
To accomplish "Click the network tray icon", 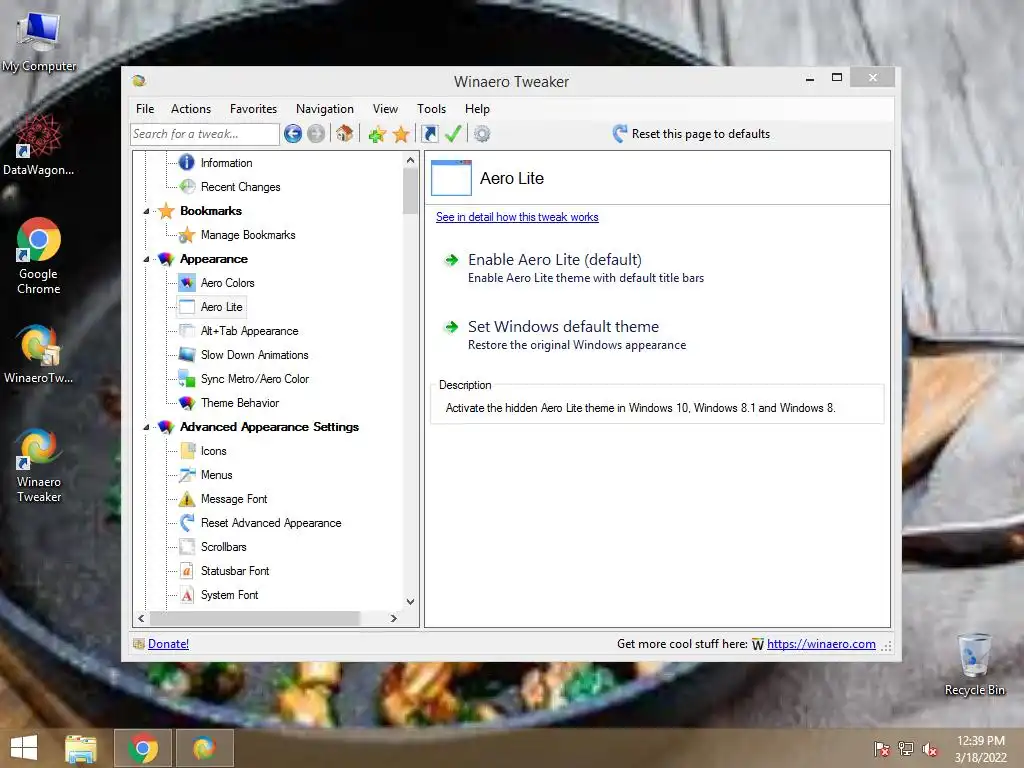I will 905,749.
